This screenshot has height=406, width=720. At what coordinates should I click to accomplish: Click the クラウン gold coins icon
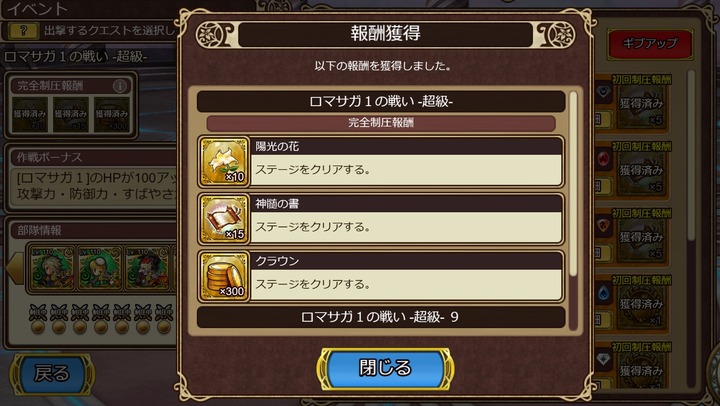(x=224, y=276)
